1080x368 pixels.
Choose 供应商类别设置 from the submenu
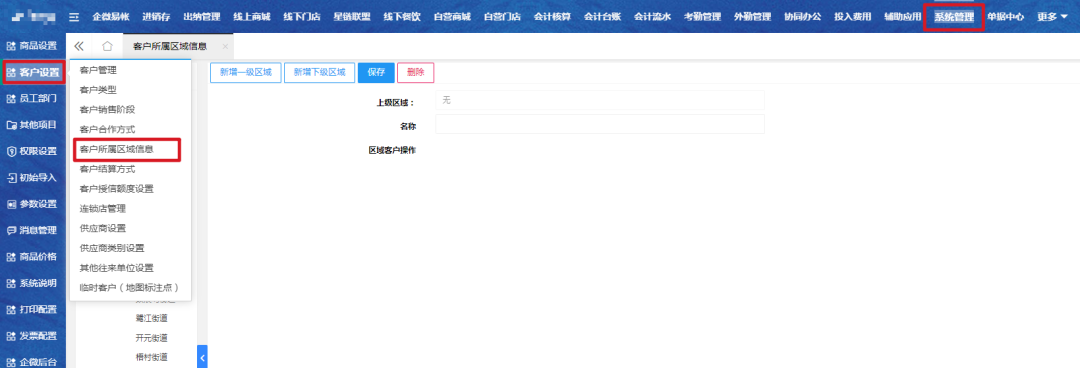112,248
